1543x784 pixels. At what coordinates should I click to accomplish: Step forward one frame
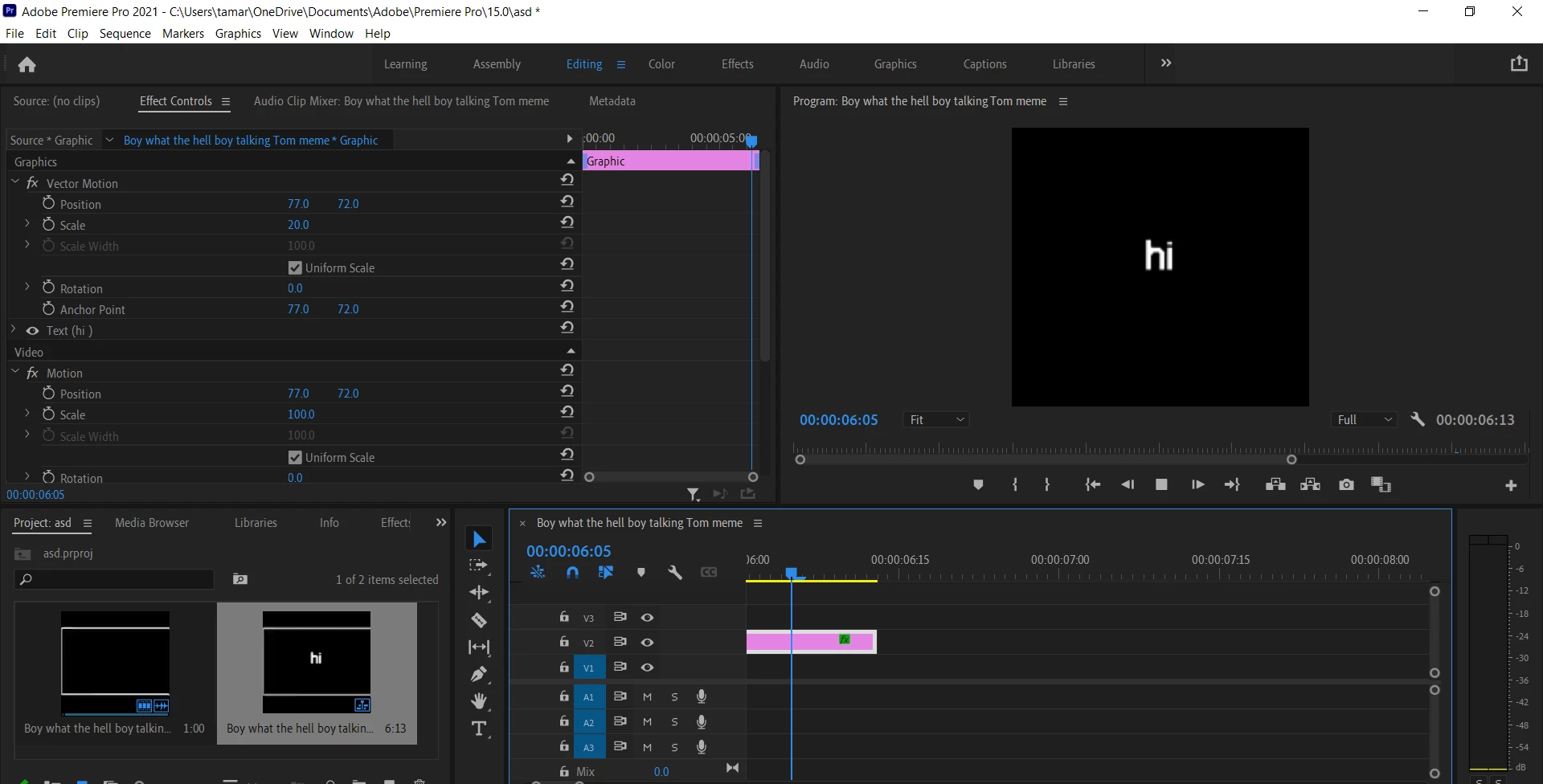point(1197,484)
